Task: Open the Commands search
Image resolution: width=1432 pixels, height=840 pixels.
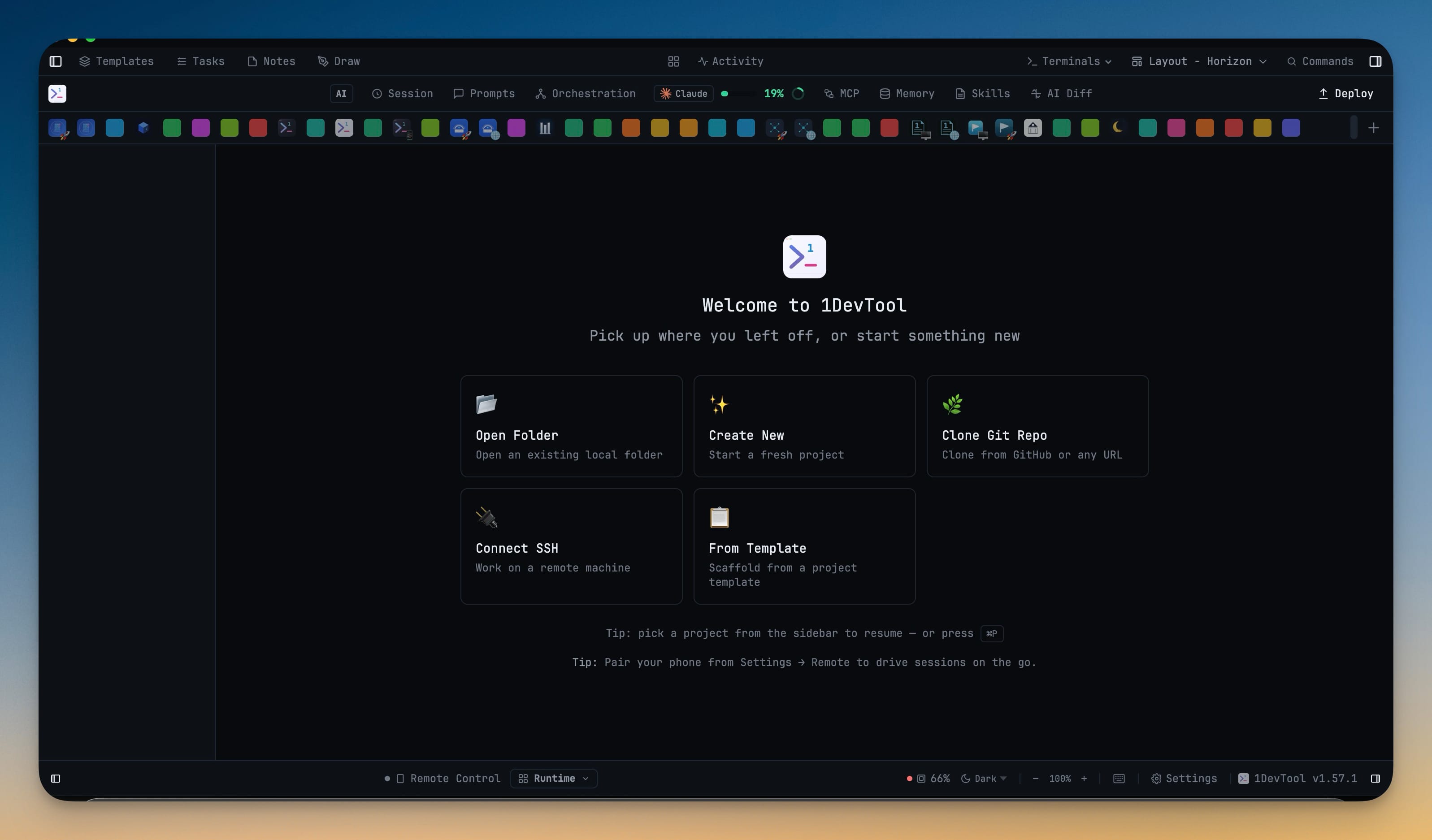Action: (x=1320, y=61)
